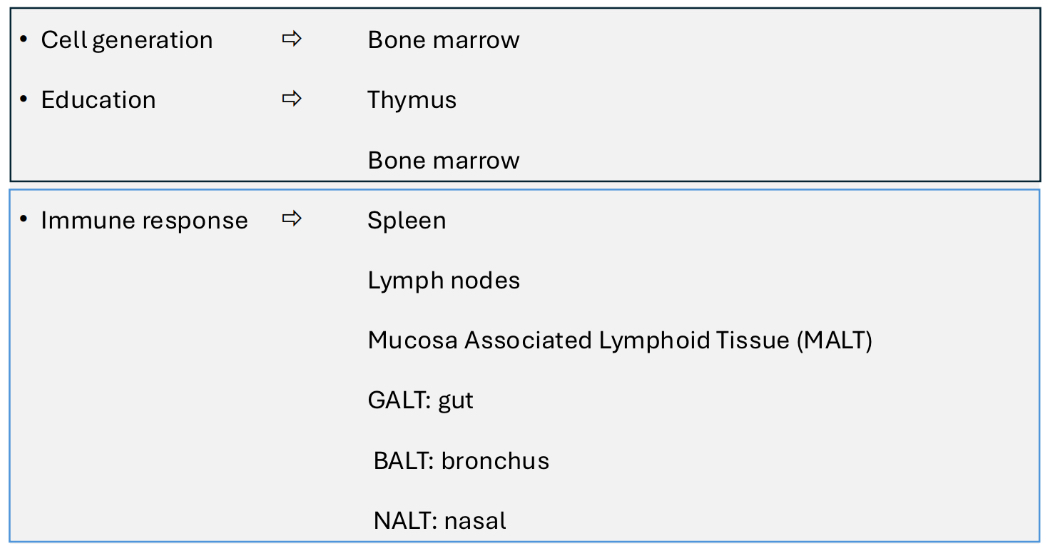Click the BALT: bronchus line
The height and width of the screenshot is (547, 1049).
pos(461,461)
